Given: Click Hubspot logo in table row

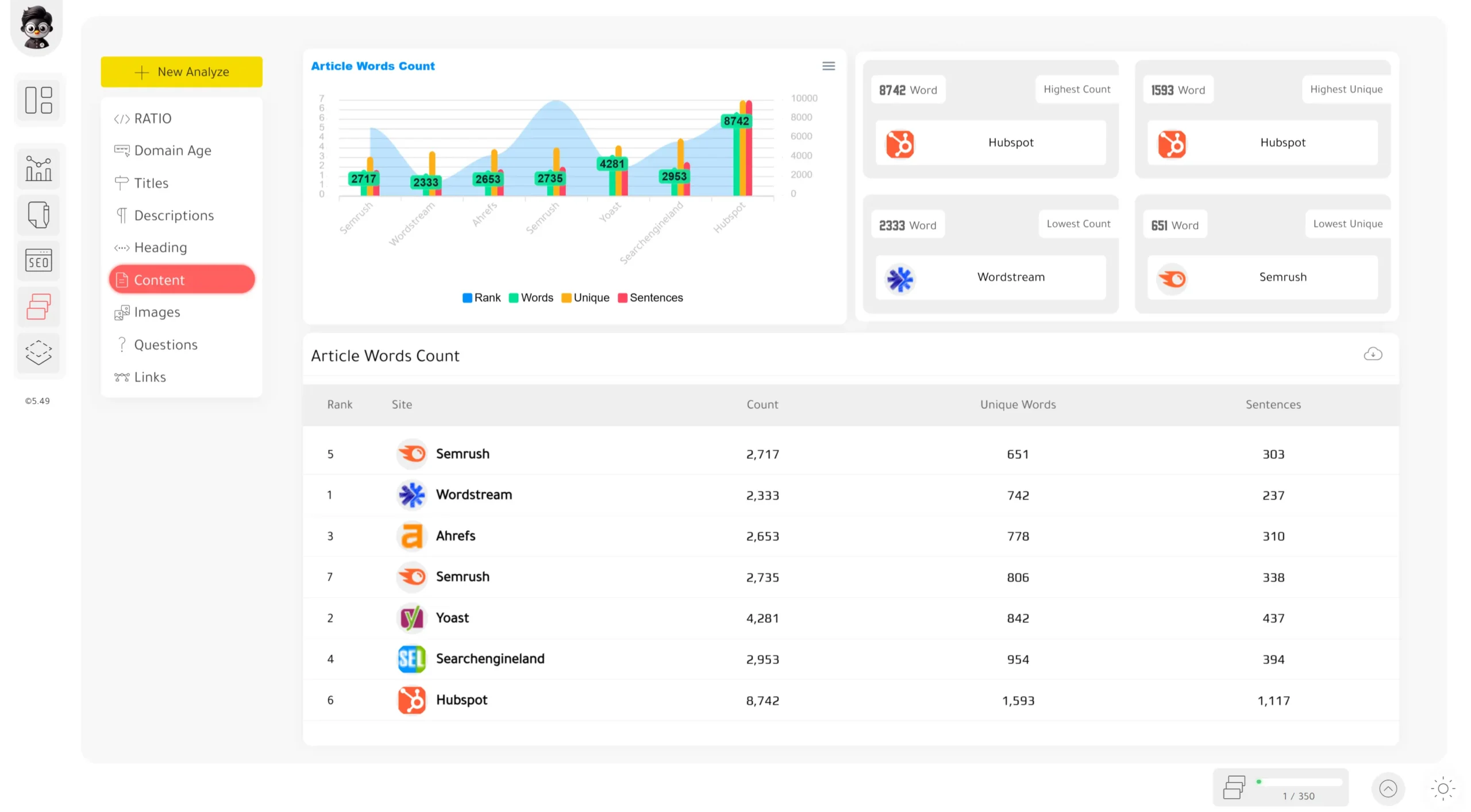Looking at the screenshot, I should pyautogui.click(x=412, y=700).
